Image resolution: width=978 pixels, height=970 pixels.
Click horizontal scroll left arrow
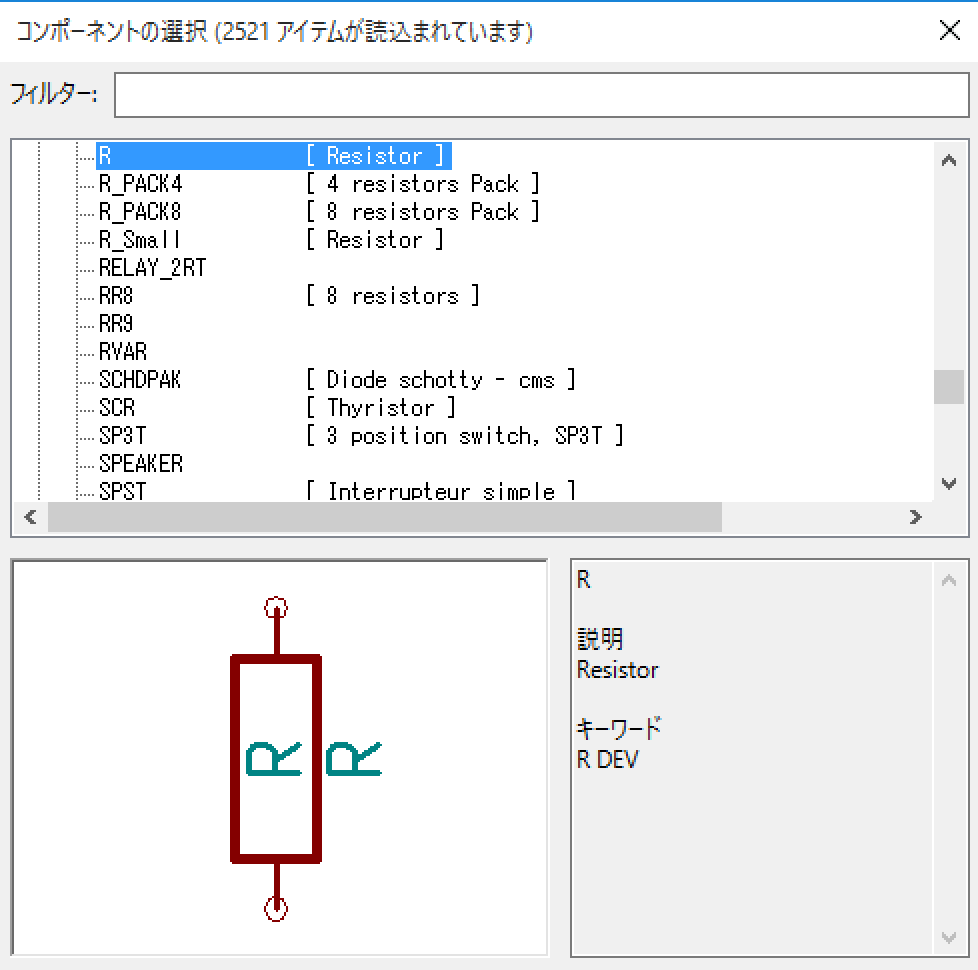30,517
